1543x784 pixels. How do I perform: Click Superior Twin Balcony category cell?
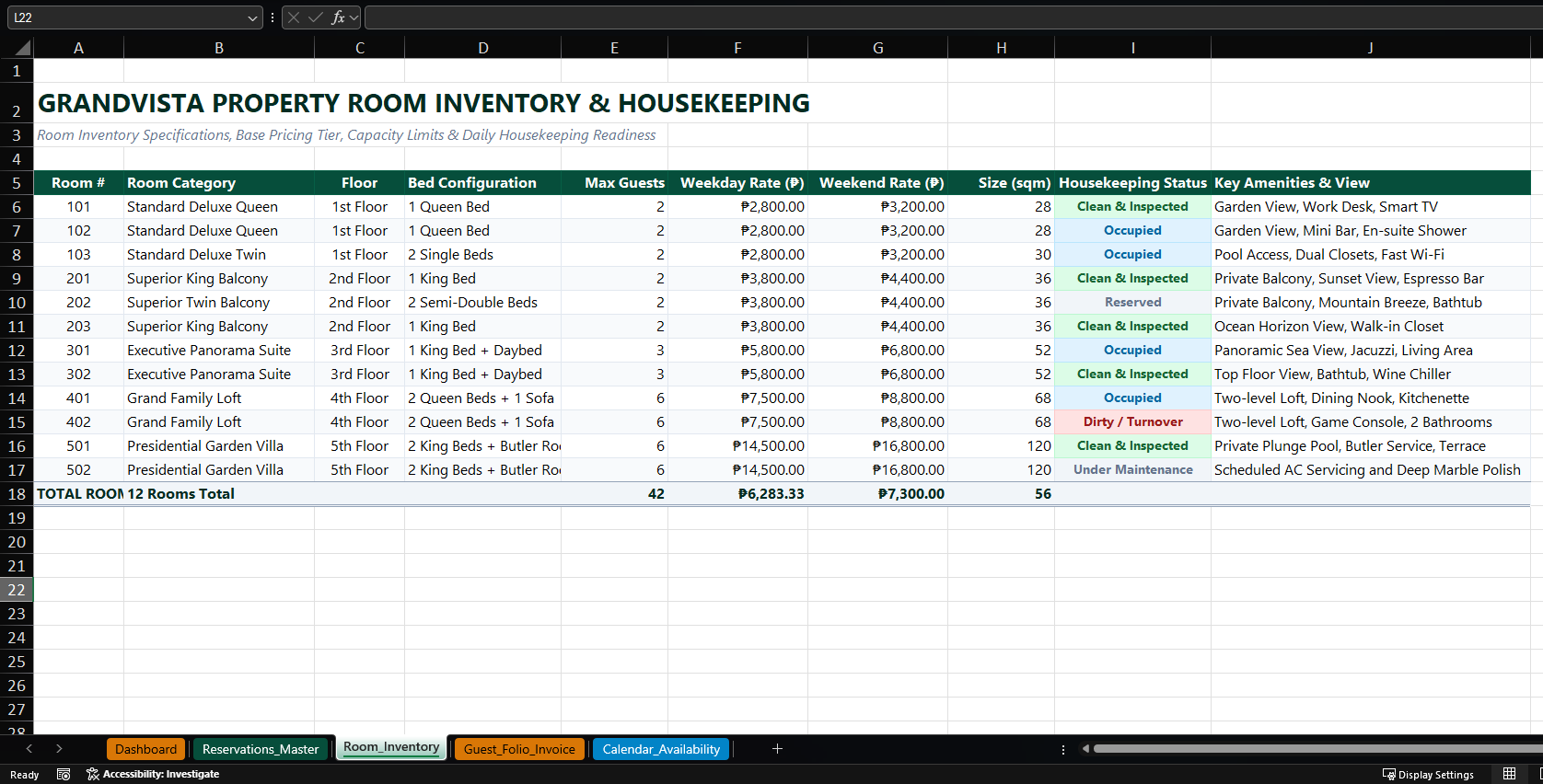pos(219,303)
